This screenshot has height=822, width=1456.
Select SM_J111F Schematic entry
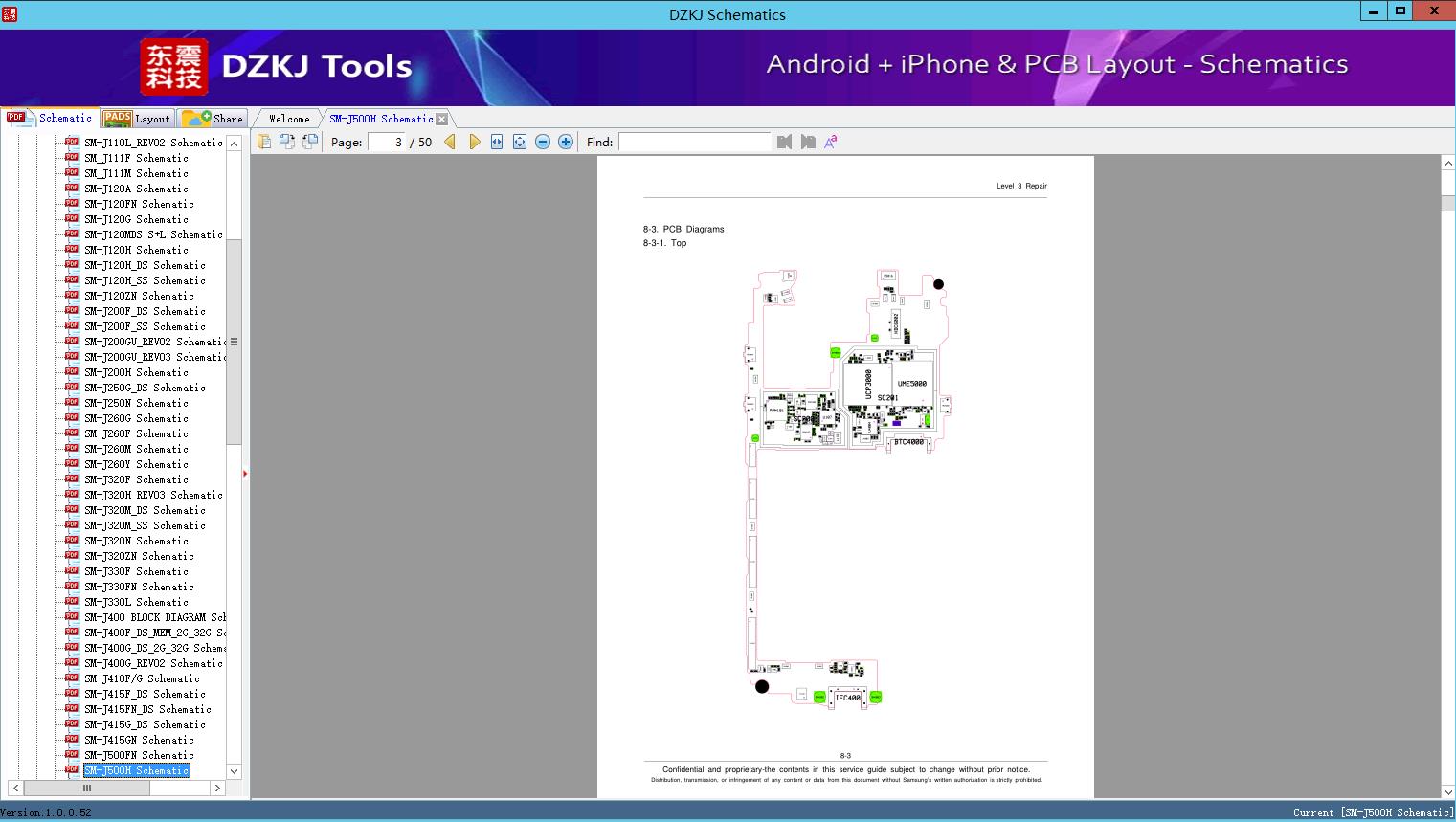[x=136, y=158]
